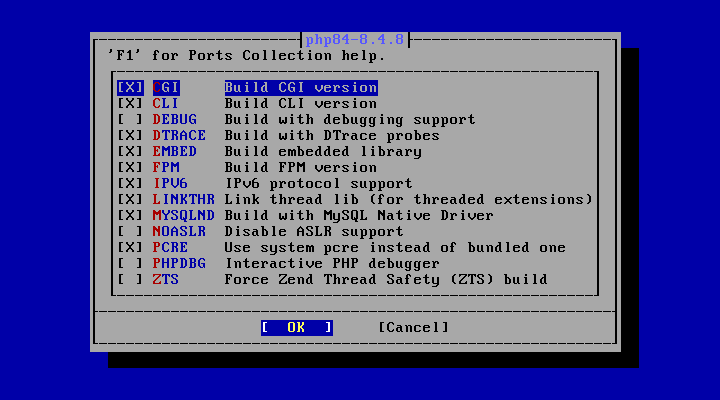
Task: Confirm options with the OK button
Action: click(297, 327)
